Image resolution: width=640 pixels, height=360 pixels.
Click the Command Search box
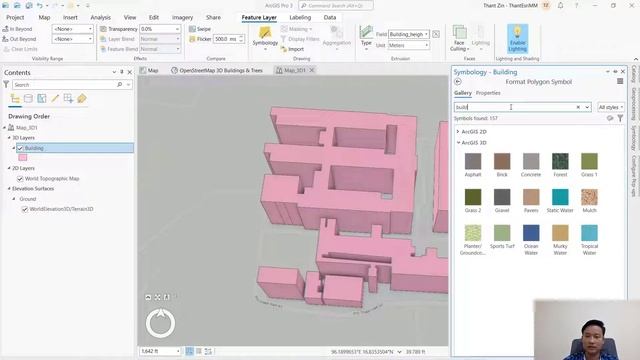336,6
